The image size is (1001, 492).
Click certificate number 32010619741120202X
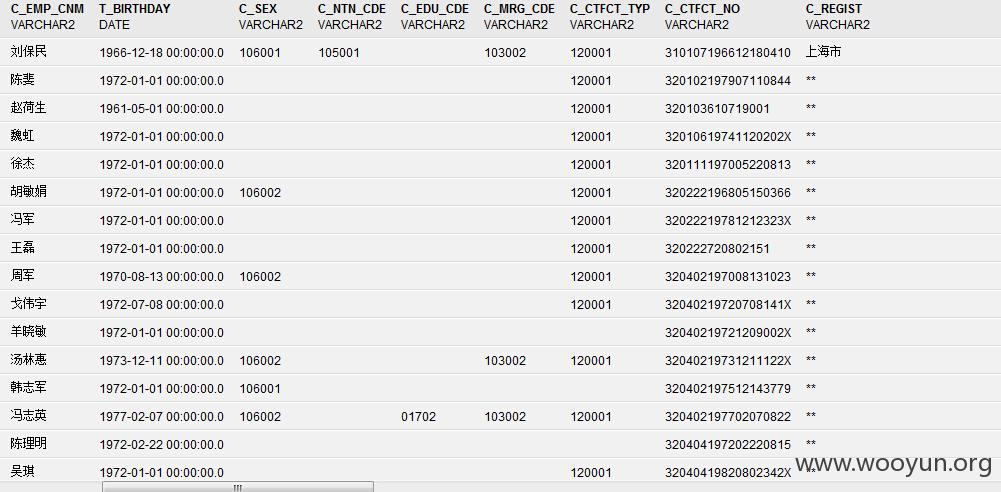click(x=728, y=137)
